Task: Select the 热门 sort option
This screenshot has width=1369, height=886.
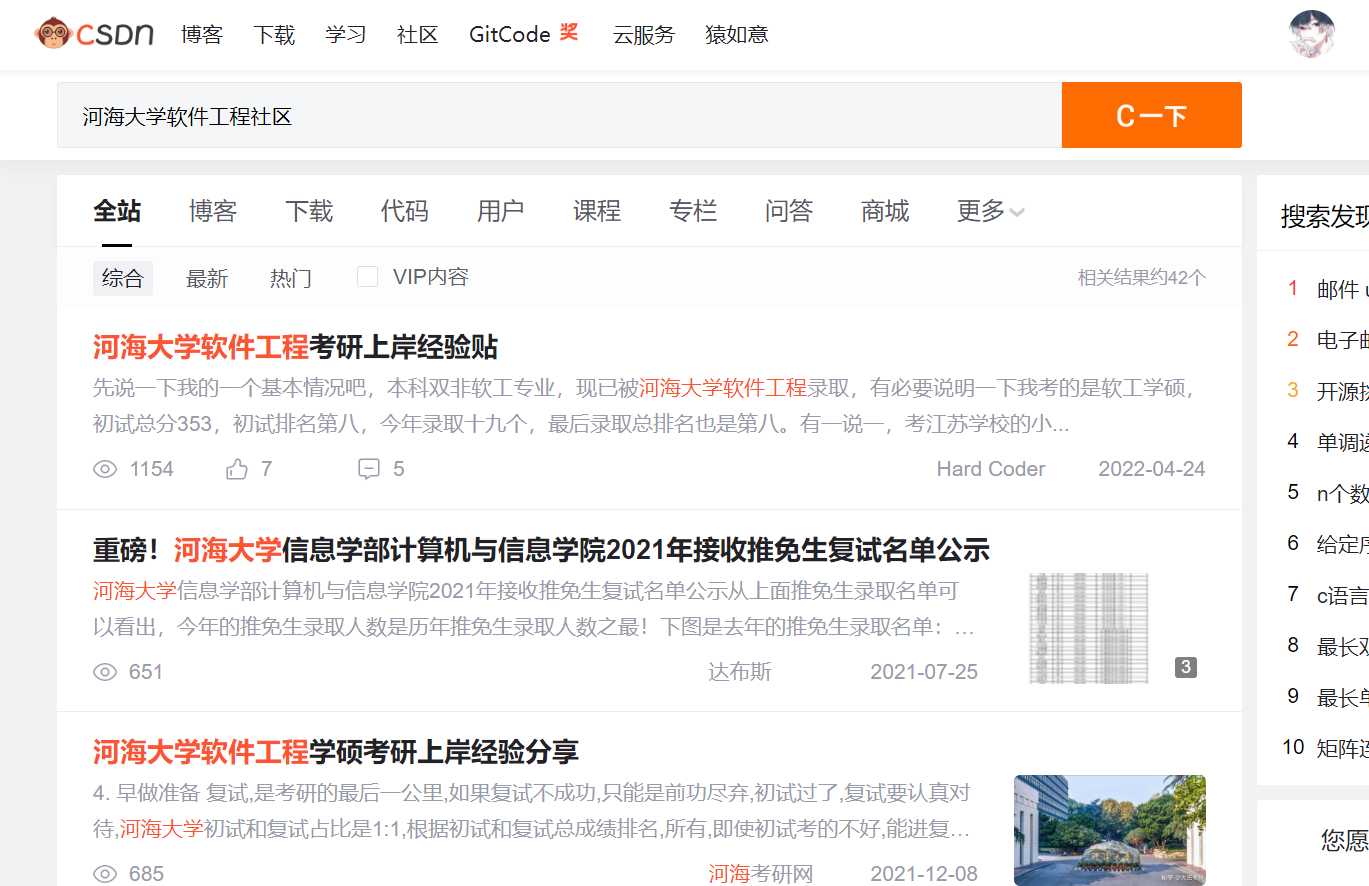Action: pyautogui.click(x=290, y=279)
